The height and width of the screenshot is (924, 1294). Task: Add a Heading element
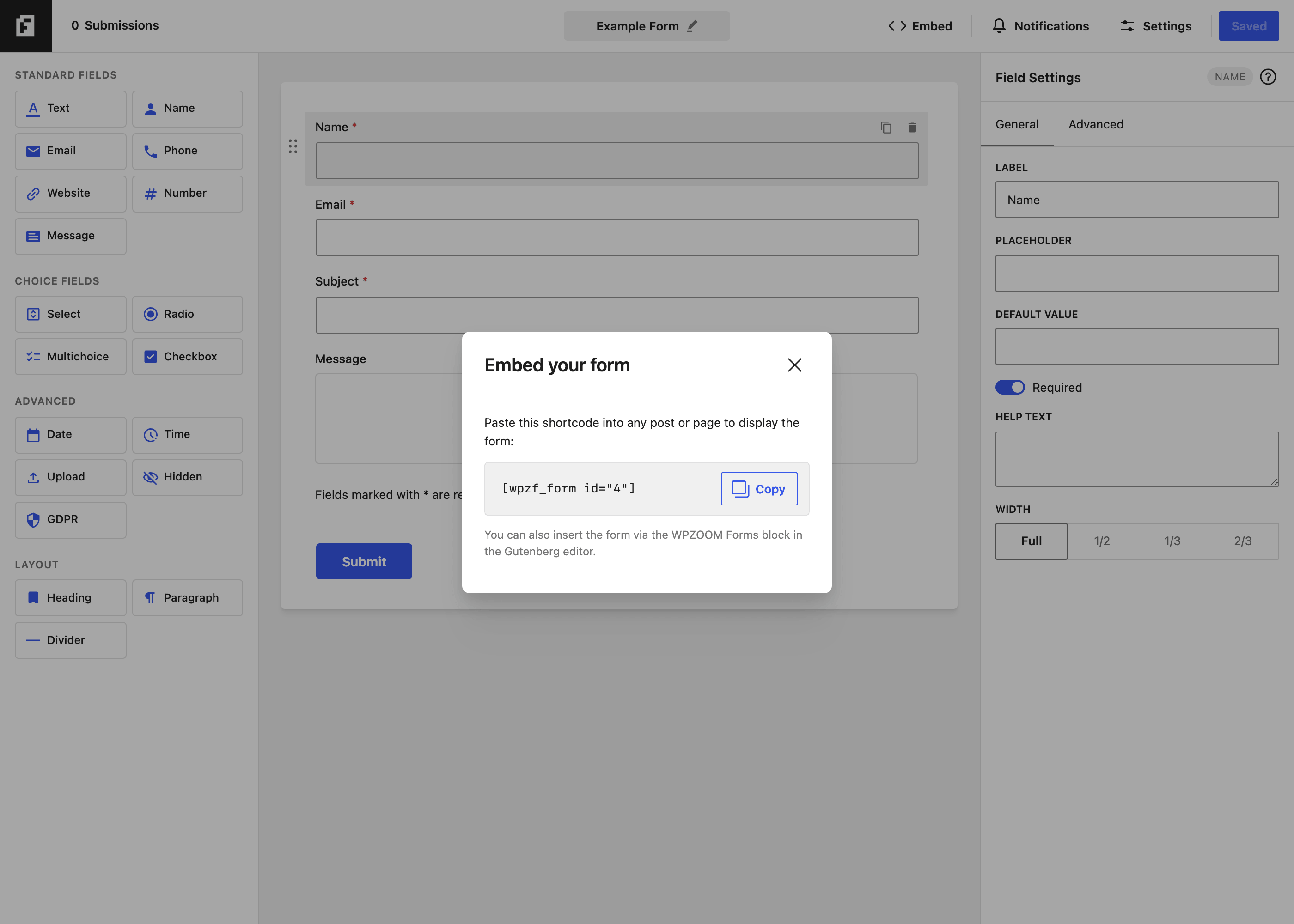(71, 597)
